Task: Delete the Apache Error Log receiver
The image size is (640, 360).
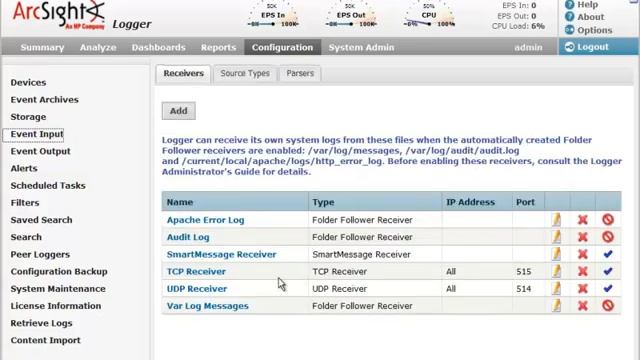Action: 583,220
